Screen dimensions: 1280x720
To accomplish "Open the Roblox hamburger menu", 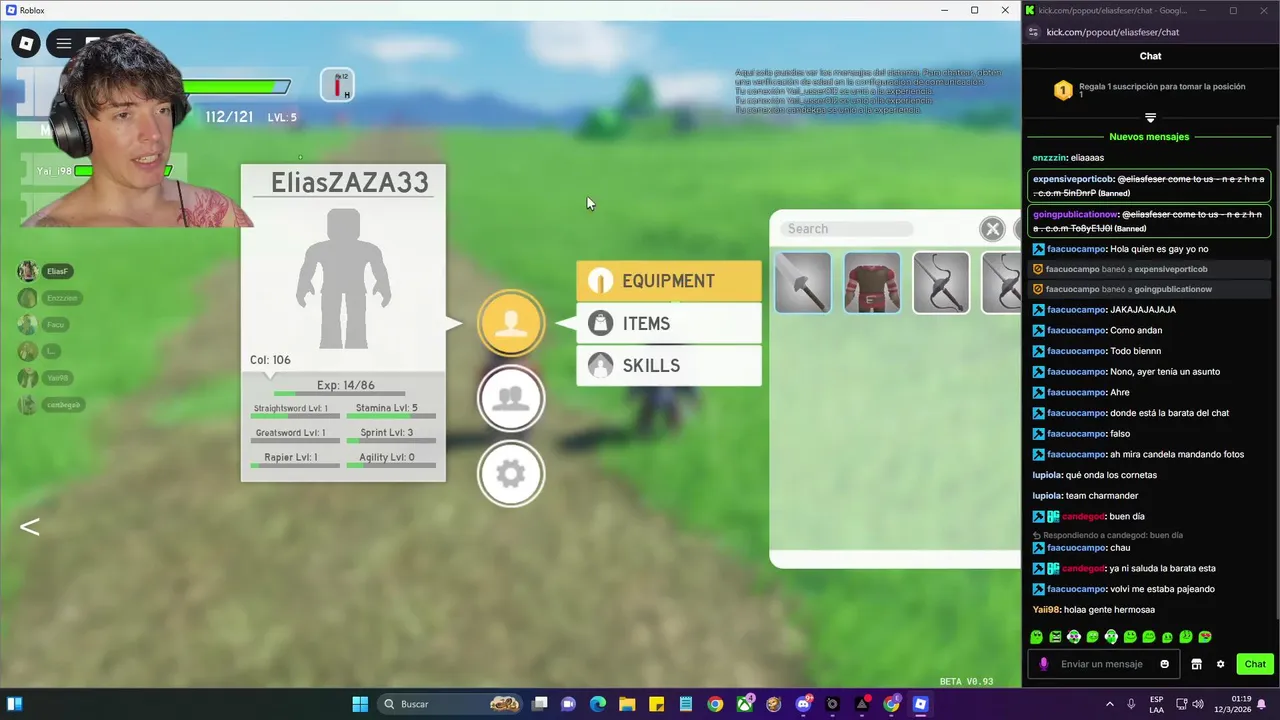I will click(64, 43).
